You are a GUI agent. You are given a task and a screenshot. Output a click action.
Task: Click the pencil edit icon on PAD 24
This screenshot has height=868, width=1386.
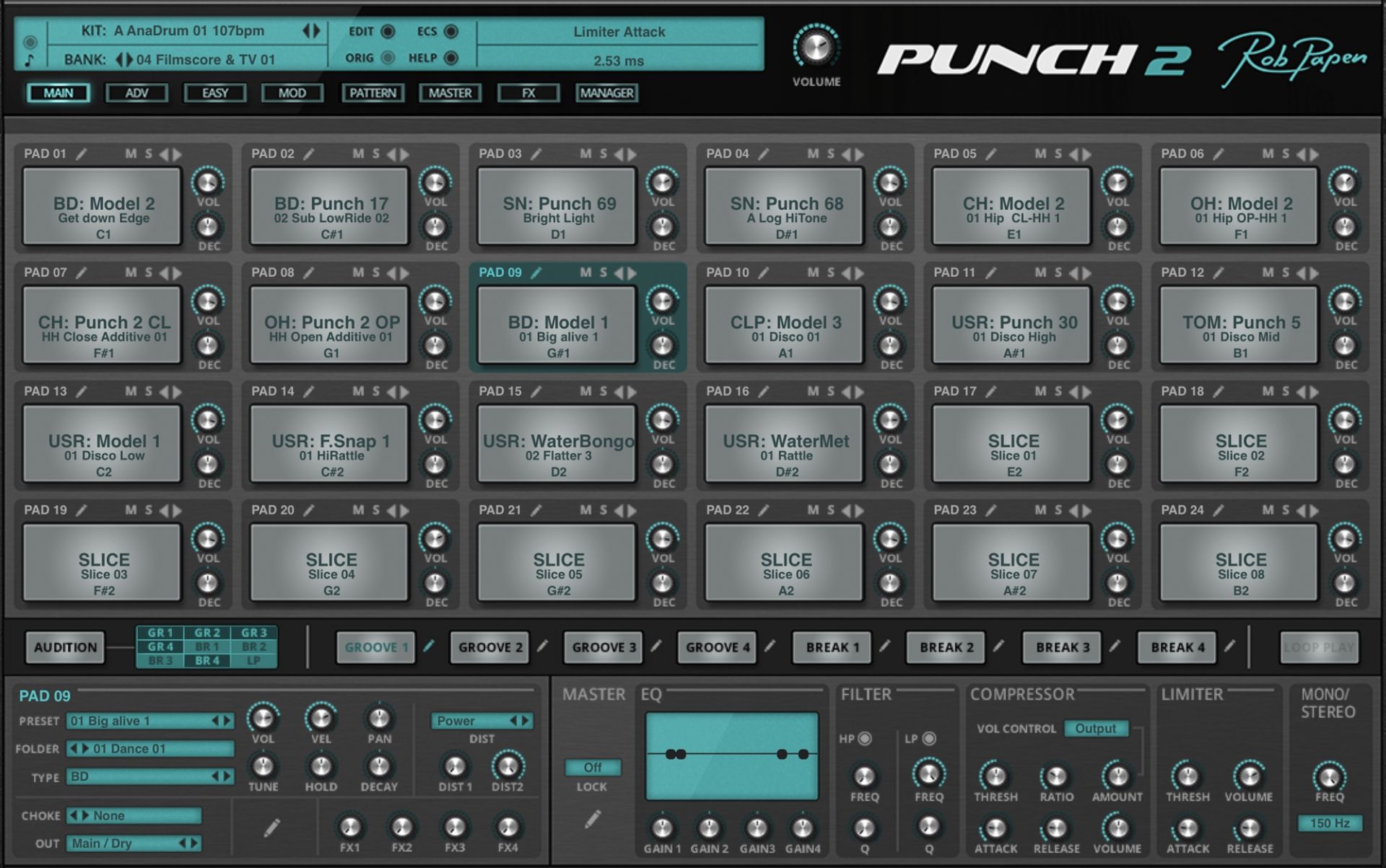1219,510
